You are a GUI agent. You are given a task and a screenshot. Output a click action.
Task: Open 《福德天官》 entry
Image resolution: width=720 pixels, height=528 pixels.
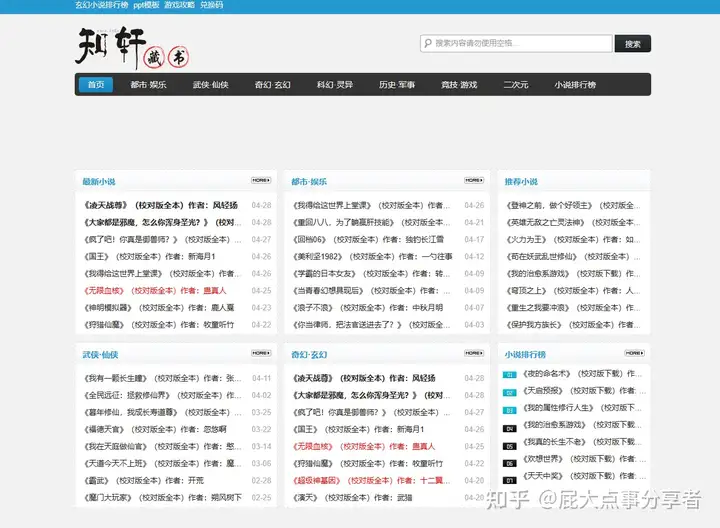point(155,429)
